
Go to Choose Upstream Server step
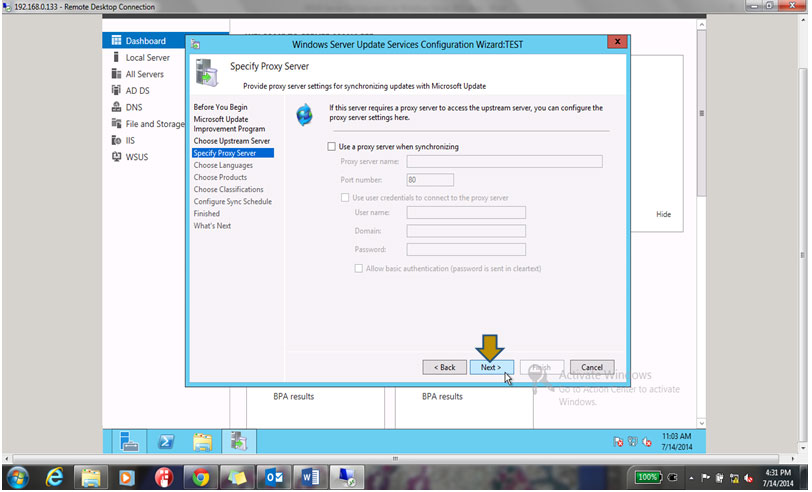[x=231, y=141]
